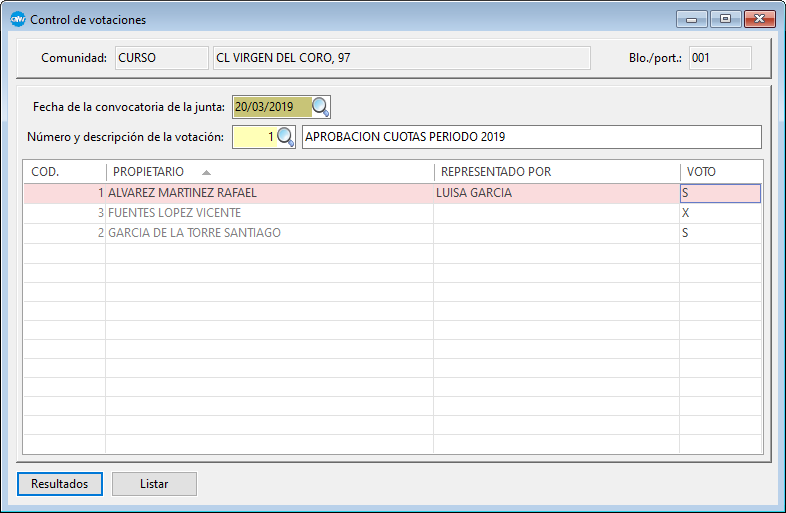
Task: Click the REPRESENTADO POR column header
Action: tap(555, 172)
